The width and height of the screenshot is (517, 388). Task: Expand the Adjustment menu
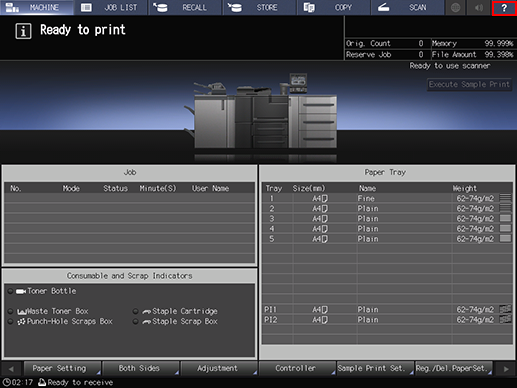point(219,368)
